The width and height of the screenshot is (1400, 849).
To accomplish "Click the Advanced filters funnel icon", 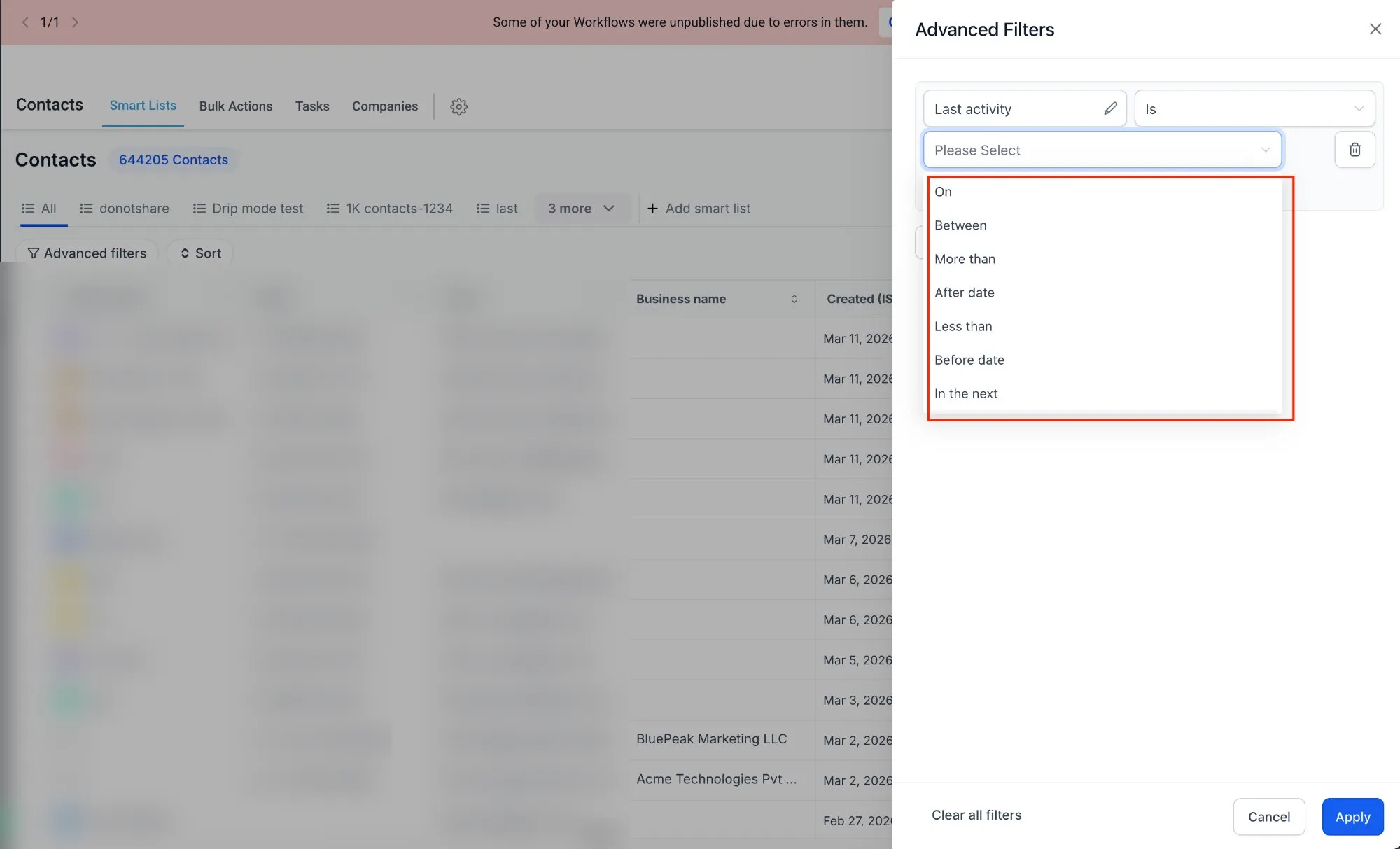I will 34,253.
